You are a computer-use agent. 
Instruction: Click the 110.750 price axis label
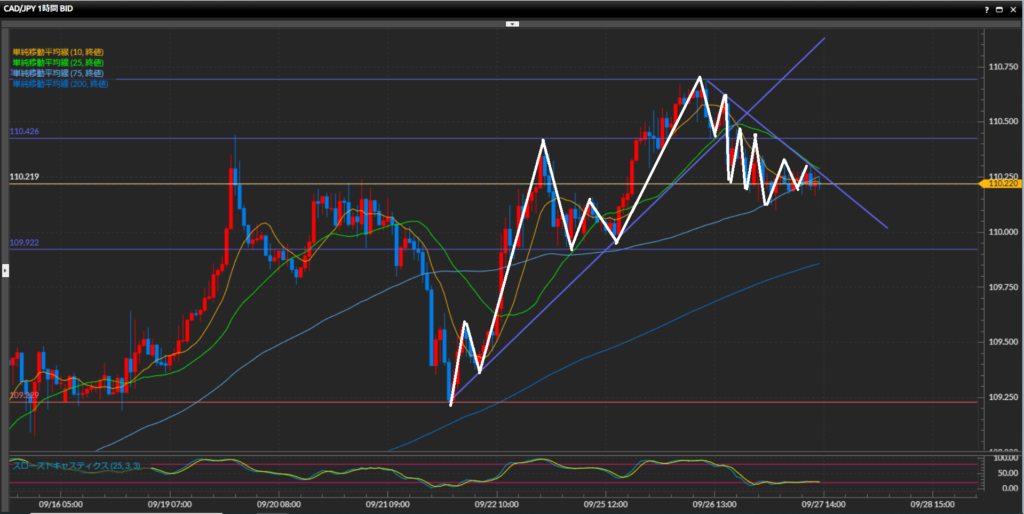1002,65
